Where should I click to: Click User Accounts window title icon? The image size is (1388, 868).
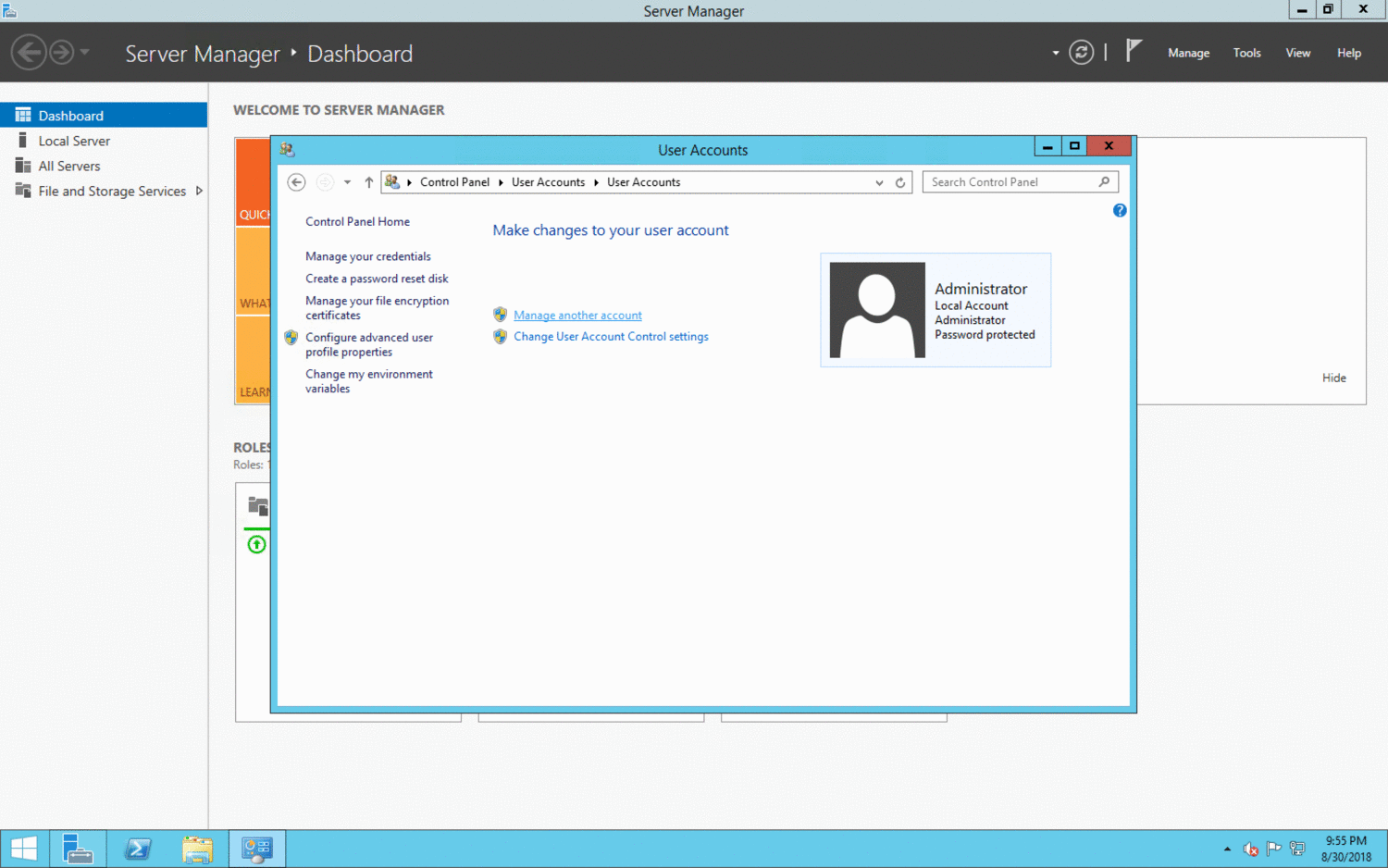pyautogui.click(x=287, y=149)
